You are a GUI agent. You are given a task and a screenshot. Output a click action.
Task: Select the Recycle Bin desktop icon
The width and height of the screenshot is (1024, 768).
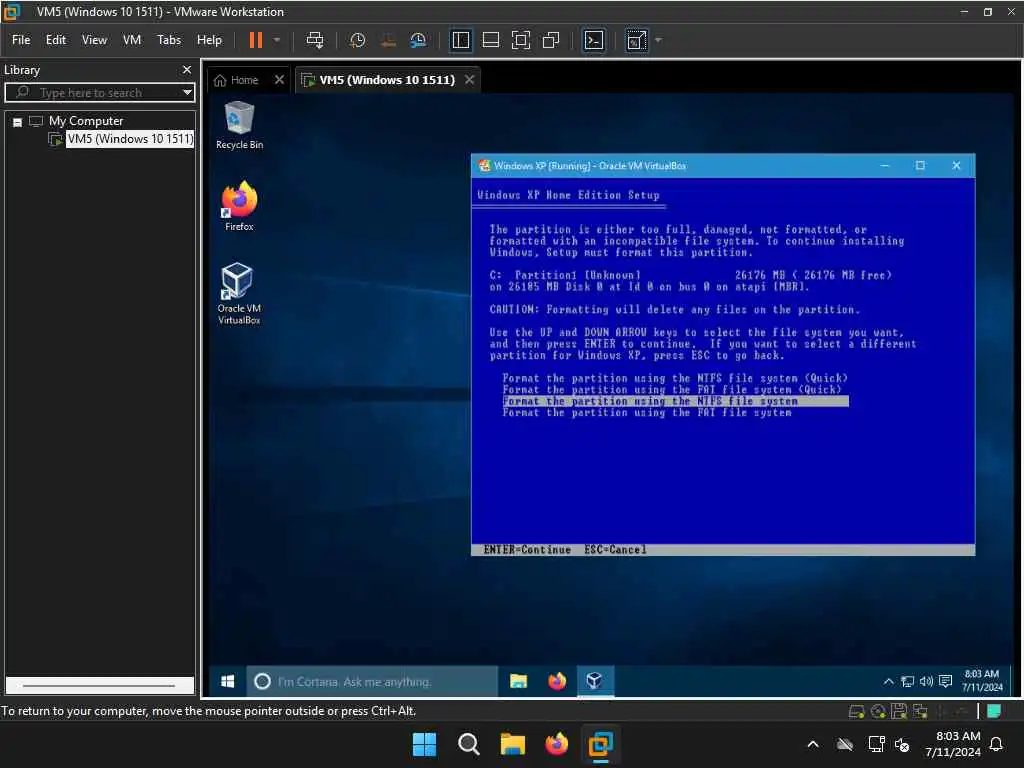coord(239,126)
